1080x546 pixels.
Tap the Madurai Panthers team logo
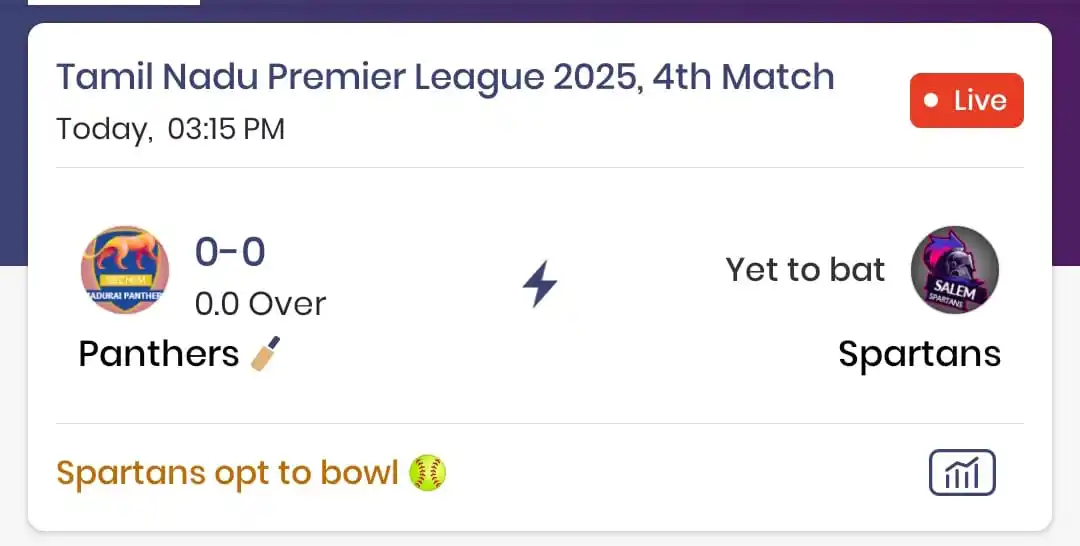tap(125, 270)
